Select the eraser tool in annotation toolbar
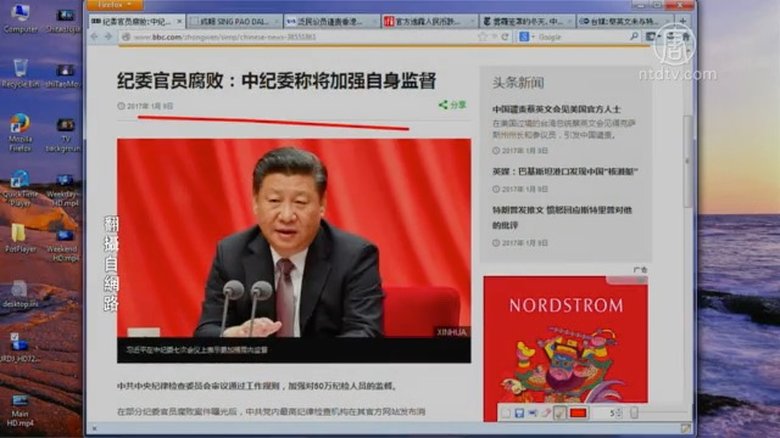780x438 pixels. [x=546, y=413]
